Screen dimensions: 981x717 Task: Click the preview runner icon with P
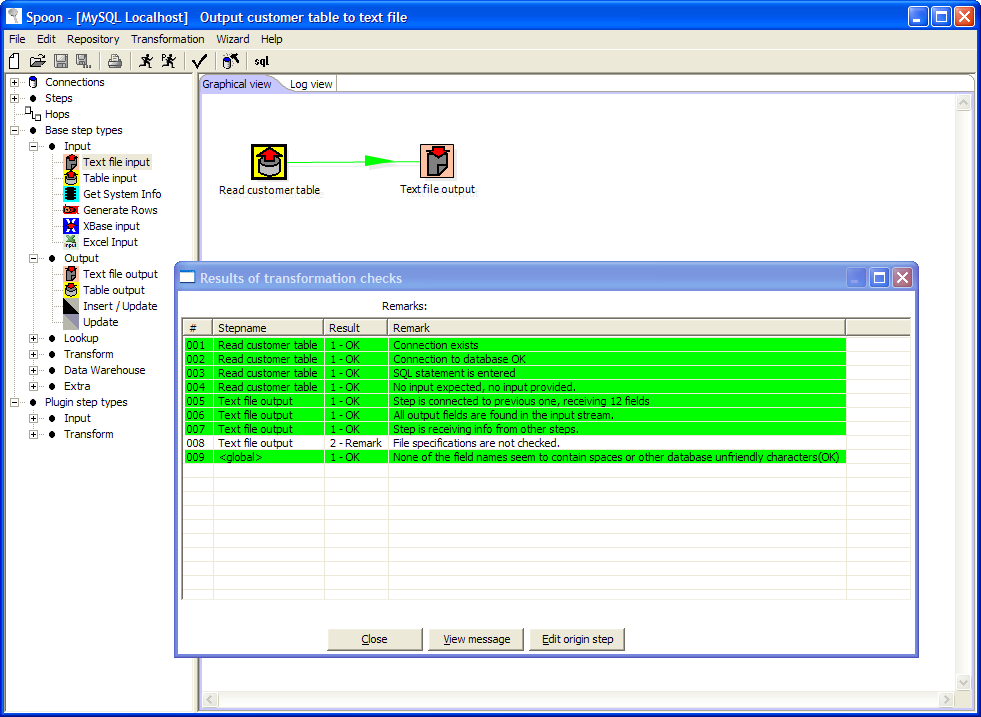(169, 61)
